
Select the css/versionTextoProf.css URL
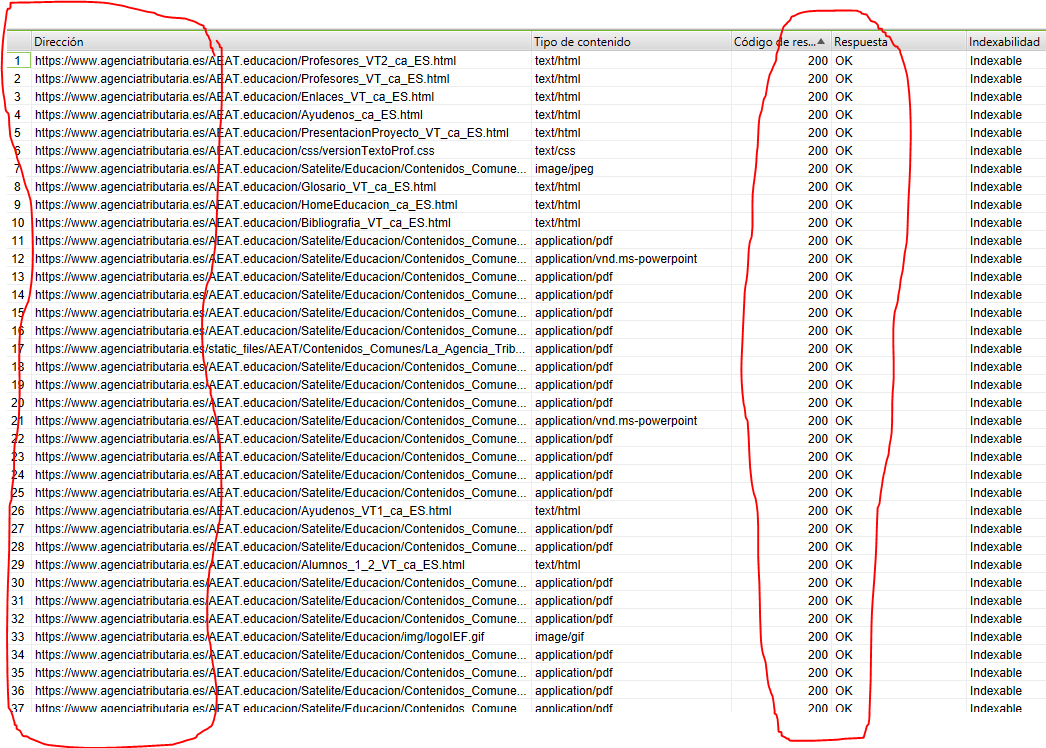point(235,151)
